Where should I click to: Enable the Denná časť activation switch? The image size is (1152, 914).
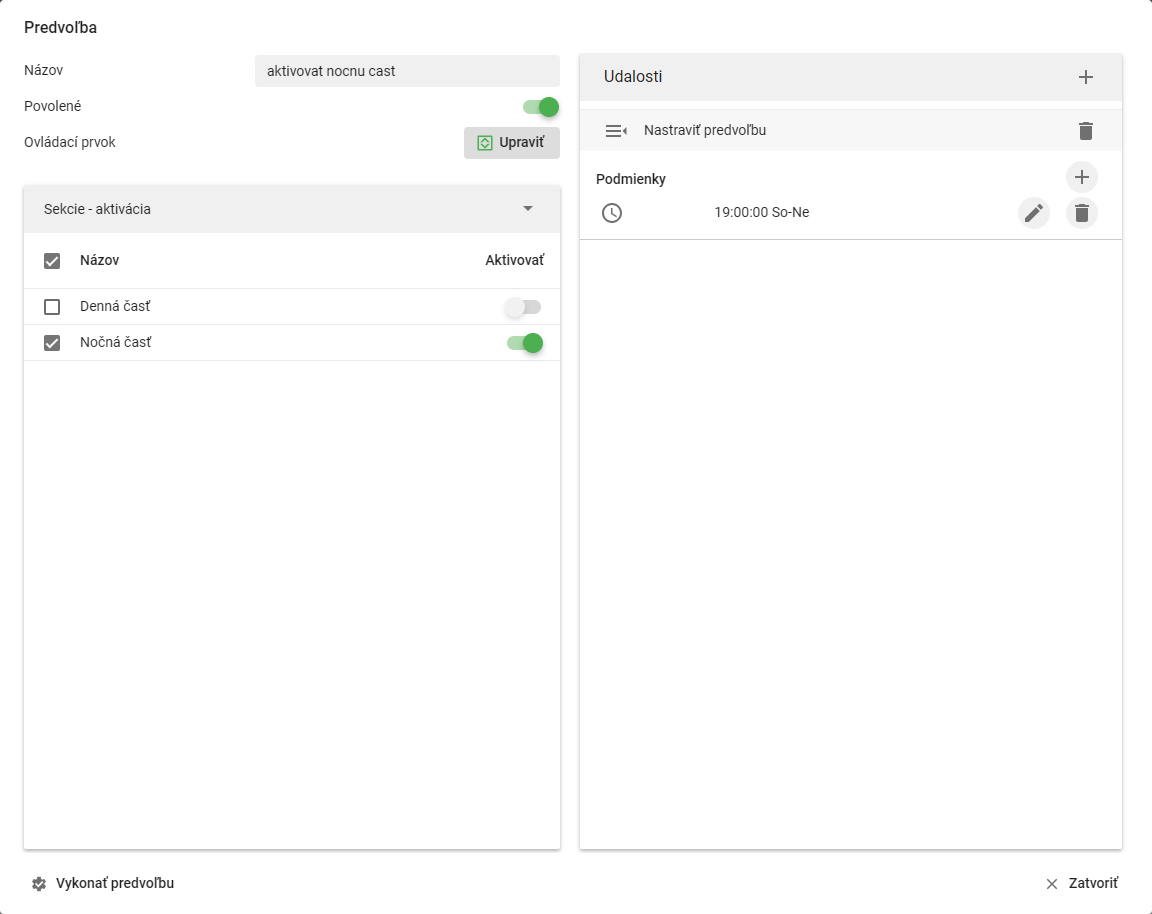(x=523, y=307)
